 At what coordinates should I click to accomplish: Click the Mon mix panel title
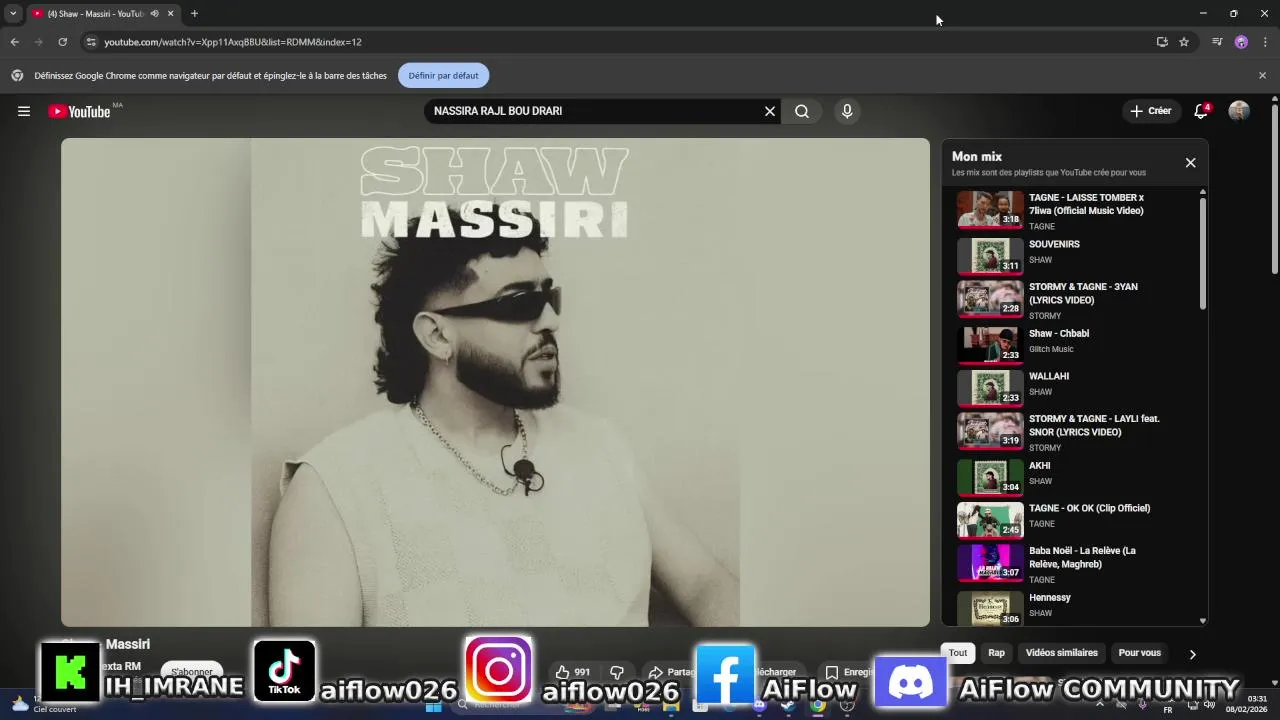click(977, 156)
